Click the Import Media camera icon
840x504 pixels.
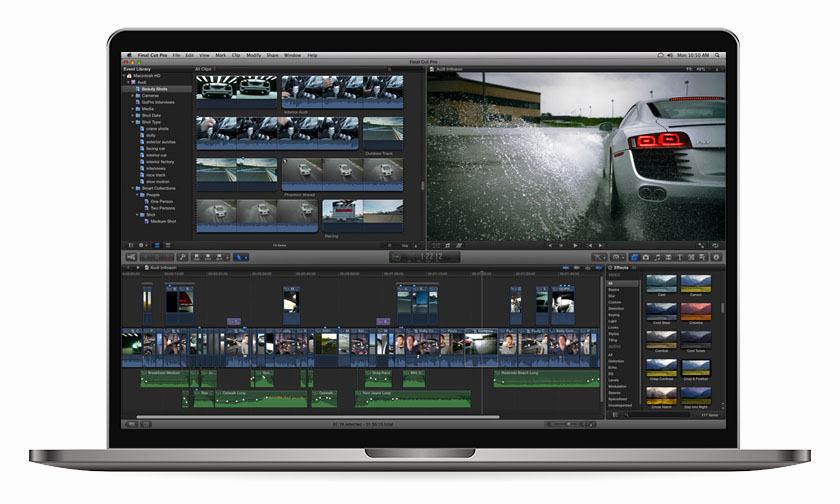point(131,258)
